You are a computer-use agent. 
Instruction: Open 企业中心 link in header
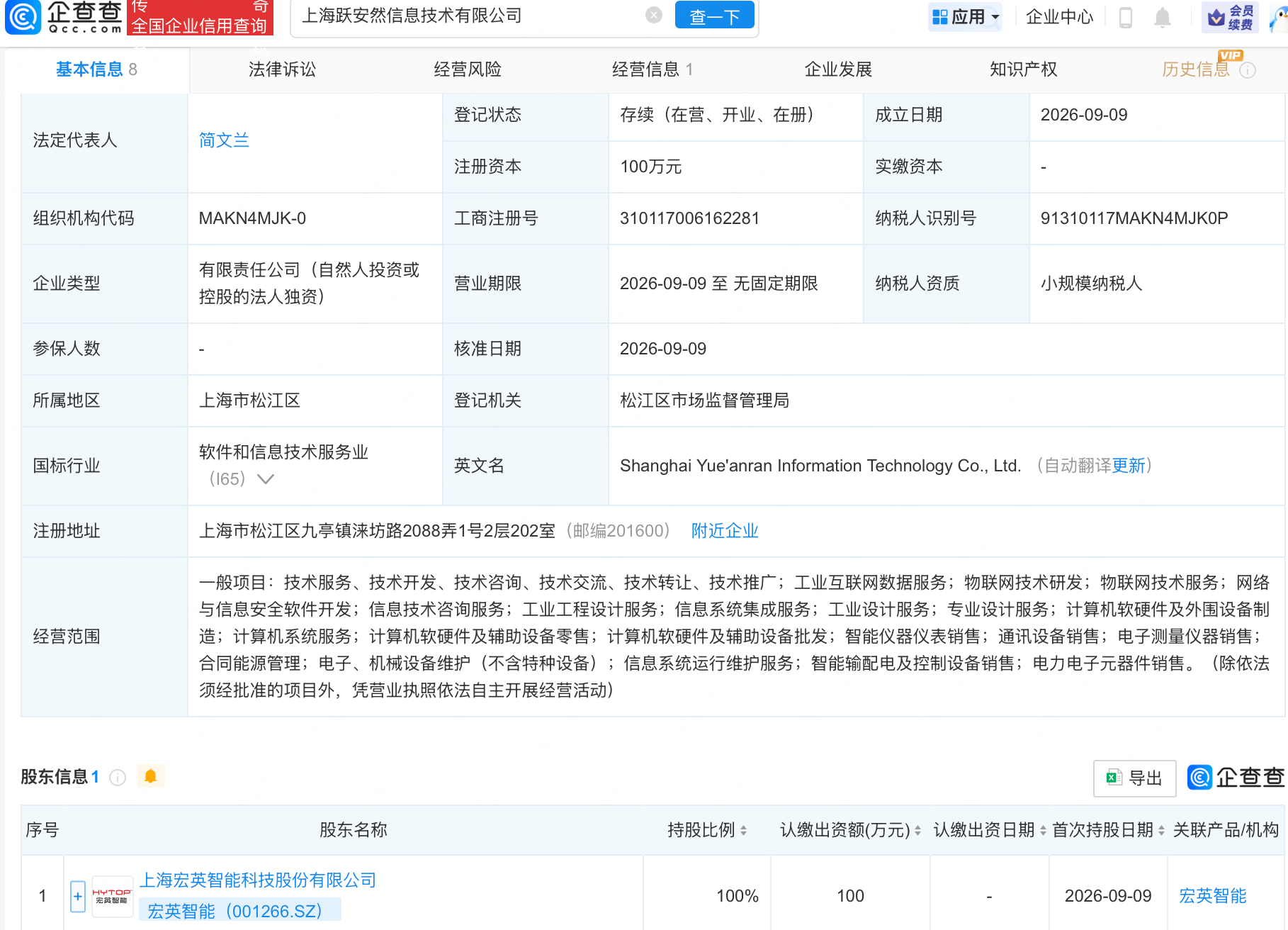[1059, 17]
